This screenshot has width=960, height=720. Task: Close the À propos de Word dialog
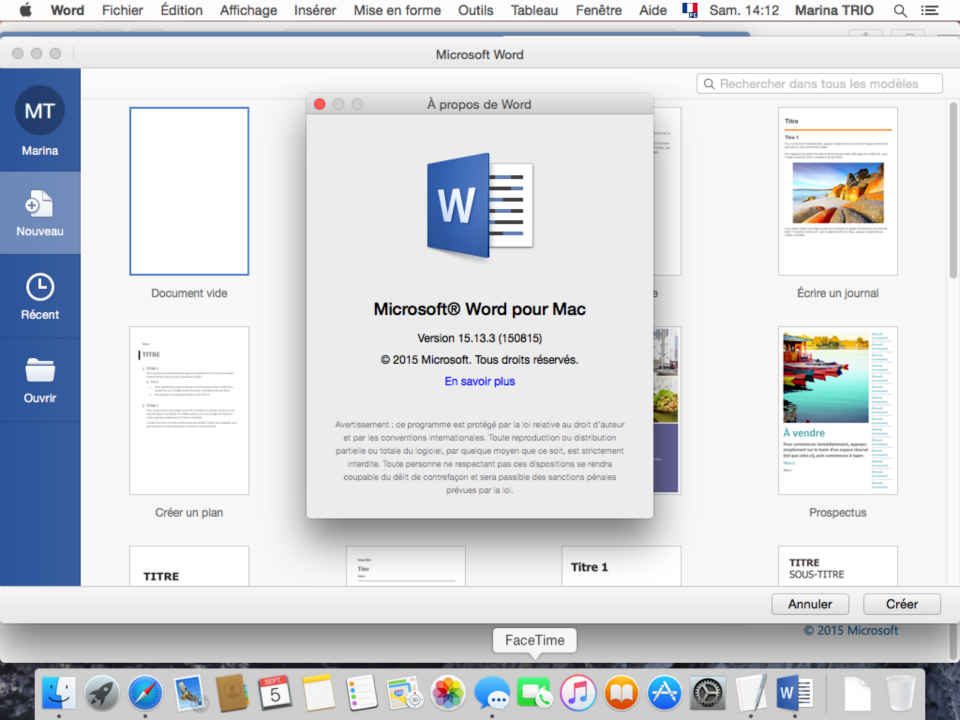(x=320, y=104)
